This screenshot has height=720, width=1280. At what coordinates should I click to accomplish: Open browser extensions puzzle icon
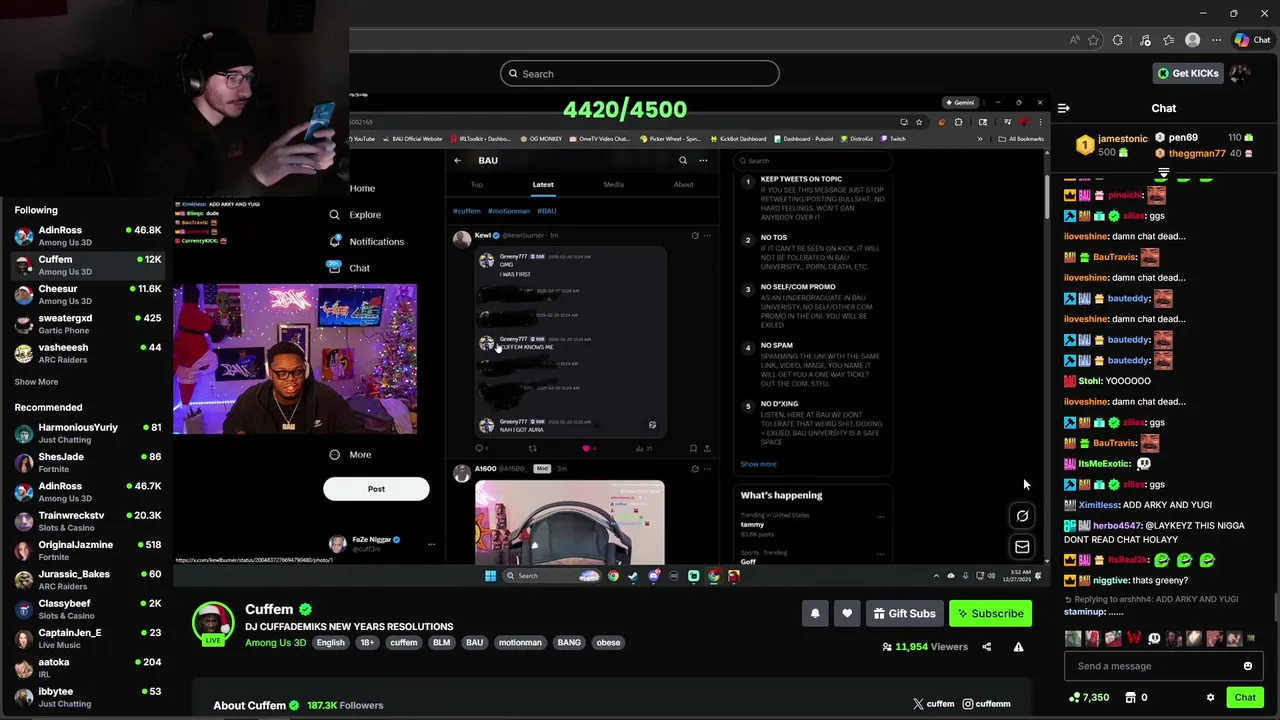coord(1118,40)
